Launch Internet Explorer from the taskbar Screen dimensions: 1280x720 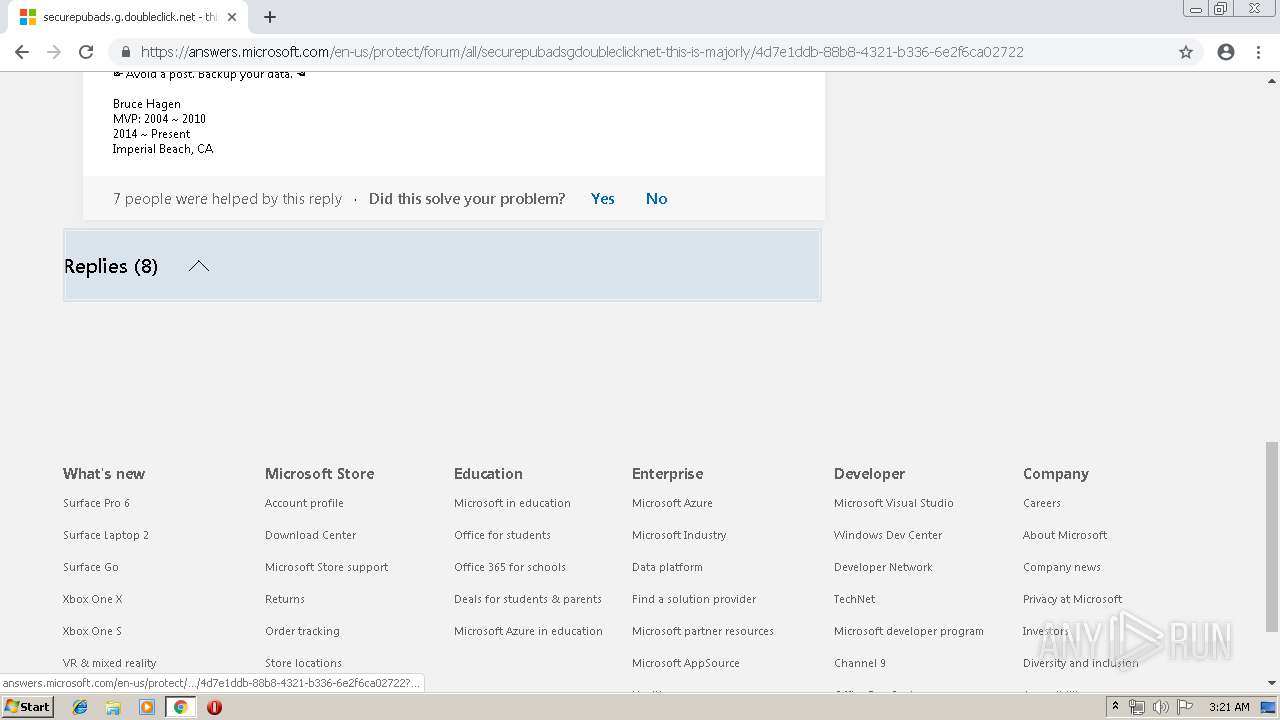click(x=80, y=707)
